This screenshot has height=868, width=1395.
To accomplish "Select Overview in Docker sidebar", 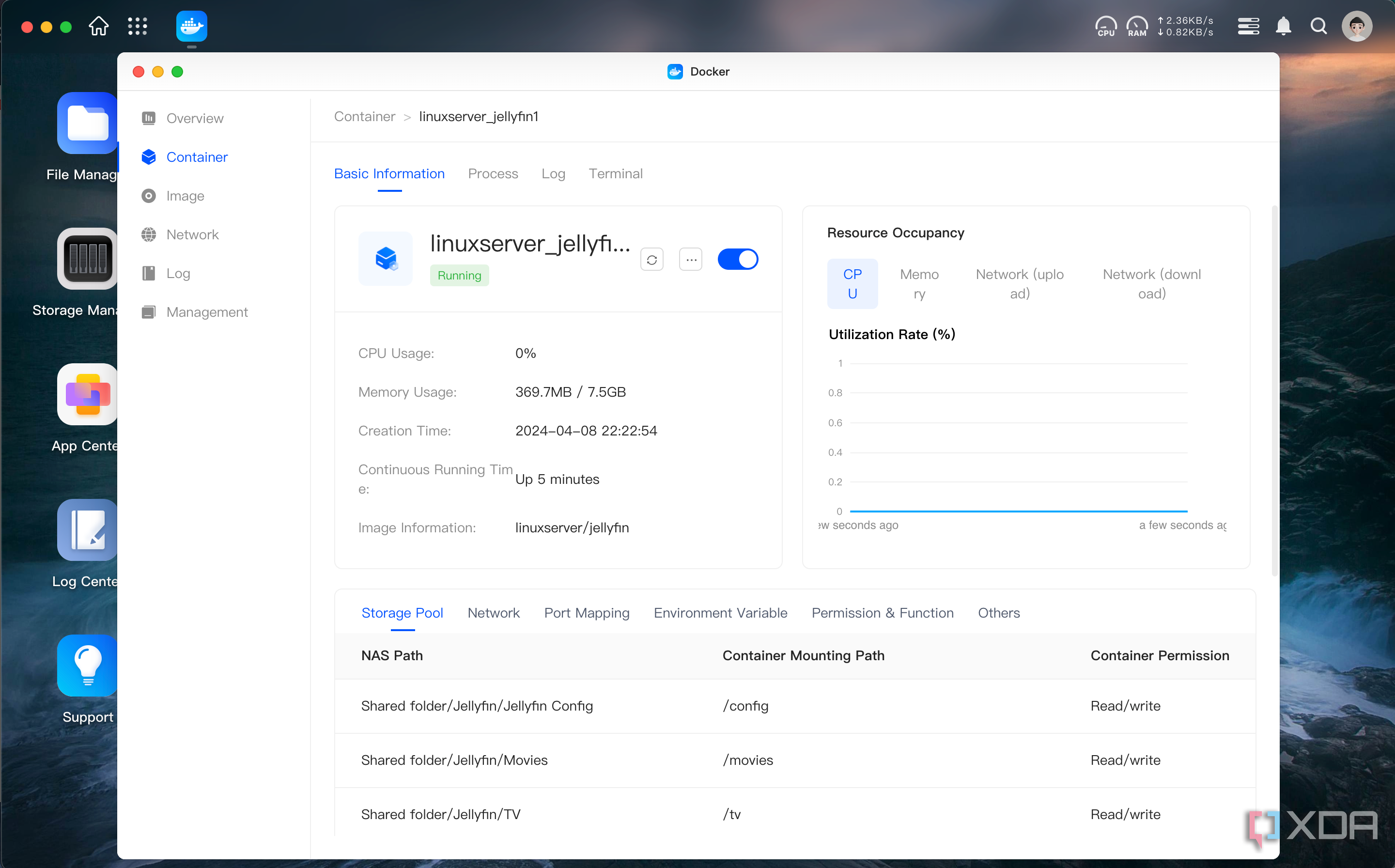I will pyautogui.click(x=195, y=118).
